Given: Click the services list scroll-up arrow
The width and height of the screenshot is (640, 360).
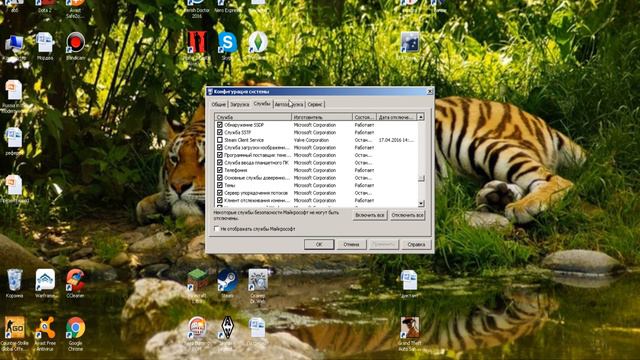Looking at the screenshot, I should [x=421, y=117].
